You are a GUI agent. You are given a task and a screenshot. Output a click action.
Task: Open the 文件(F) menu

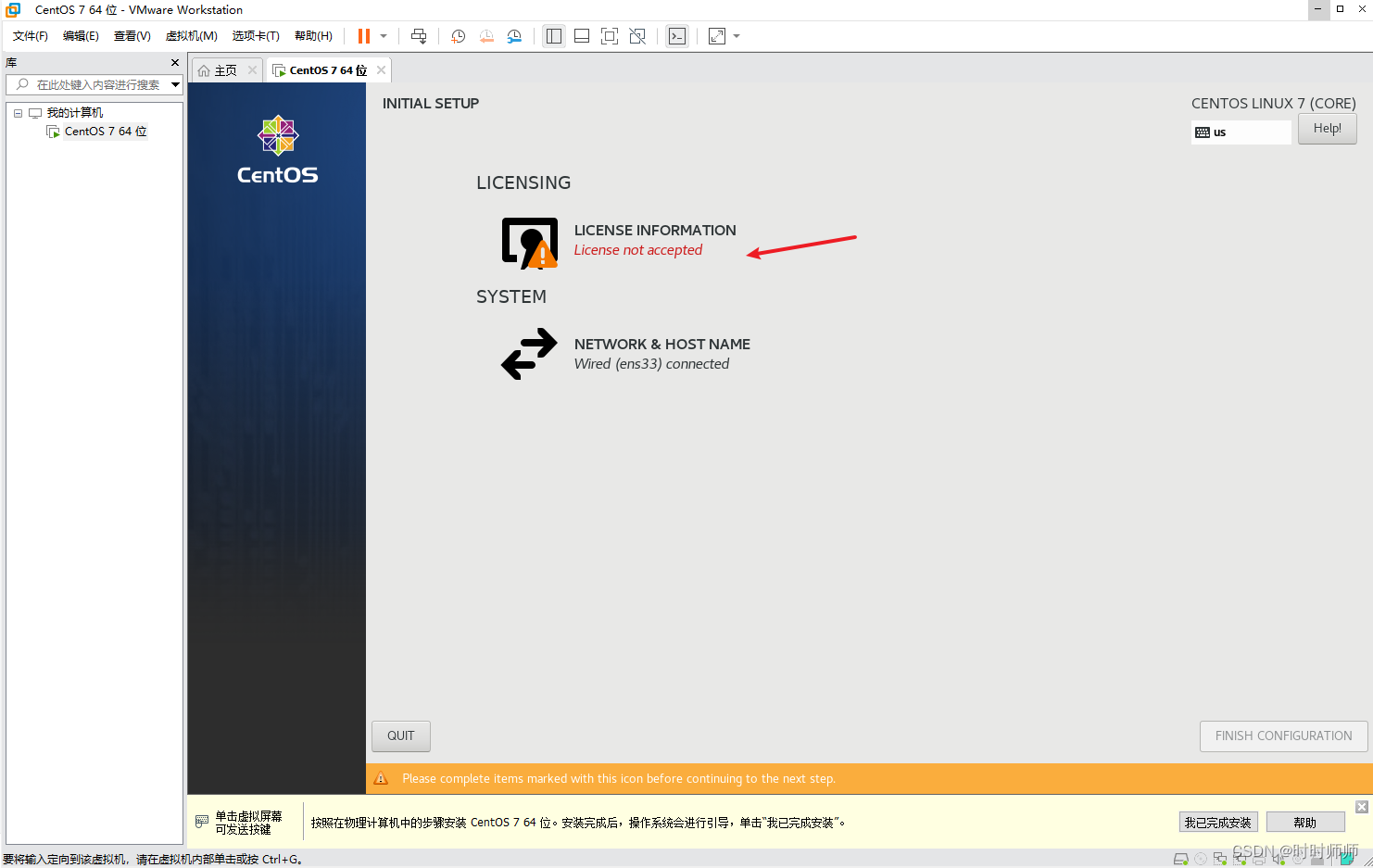[x=31, y=36]
